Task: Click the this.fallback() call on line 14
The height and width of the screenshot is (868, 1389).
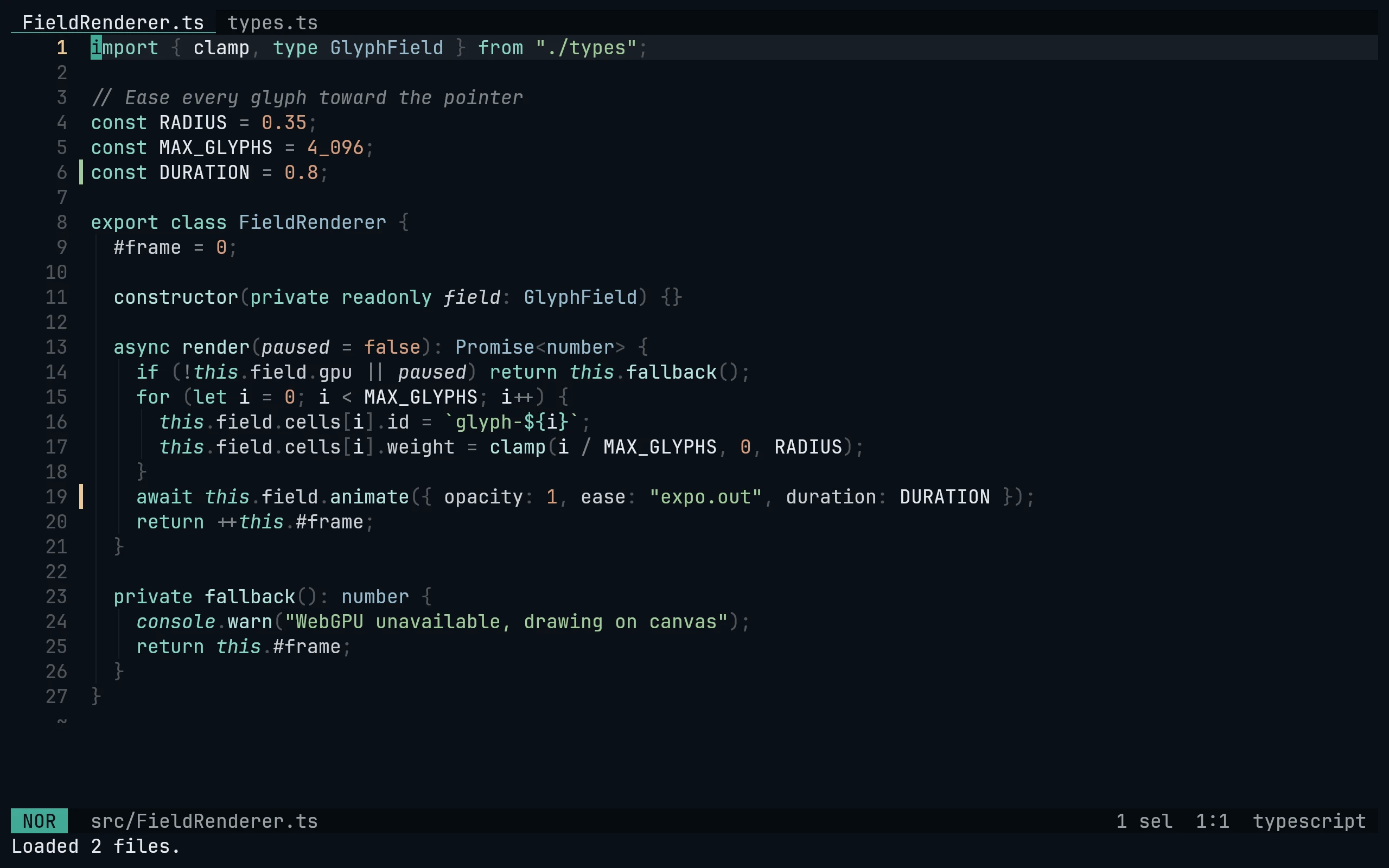Action: click(654, 372)
